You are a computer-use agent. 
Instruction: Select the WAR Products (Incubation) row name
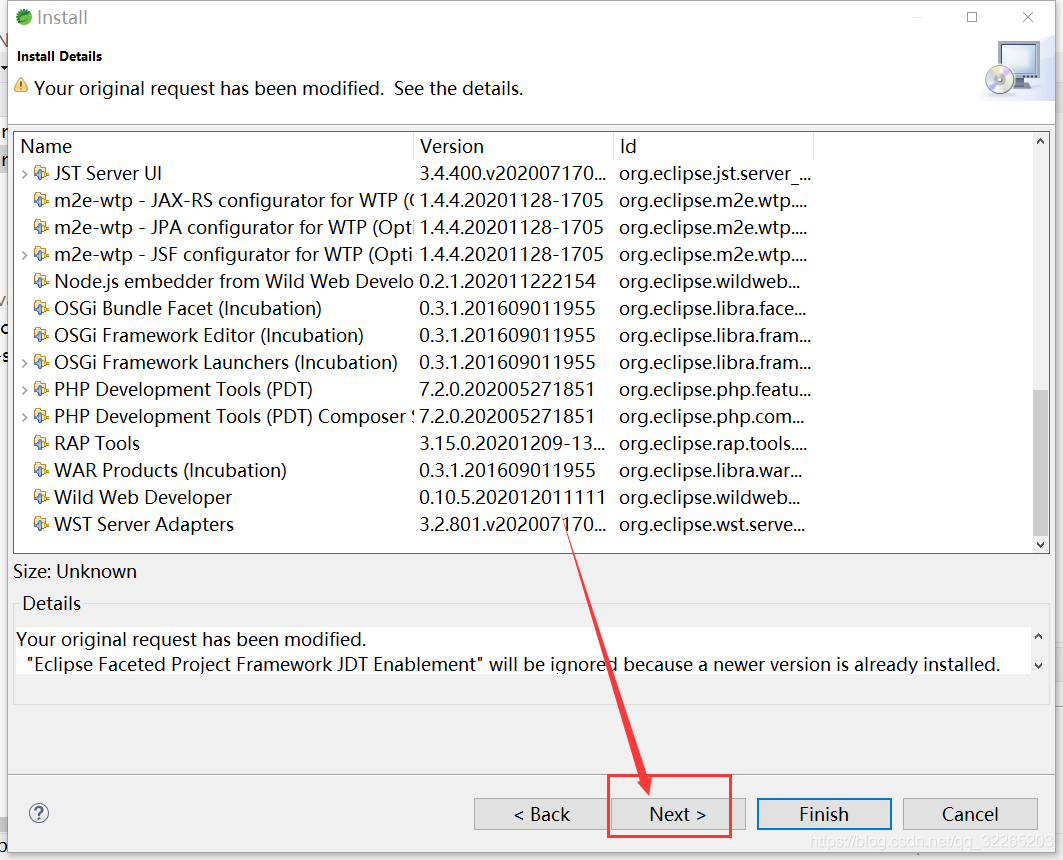[x=170, y=470]
